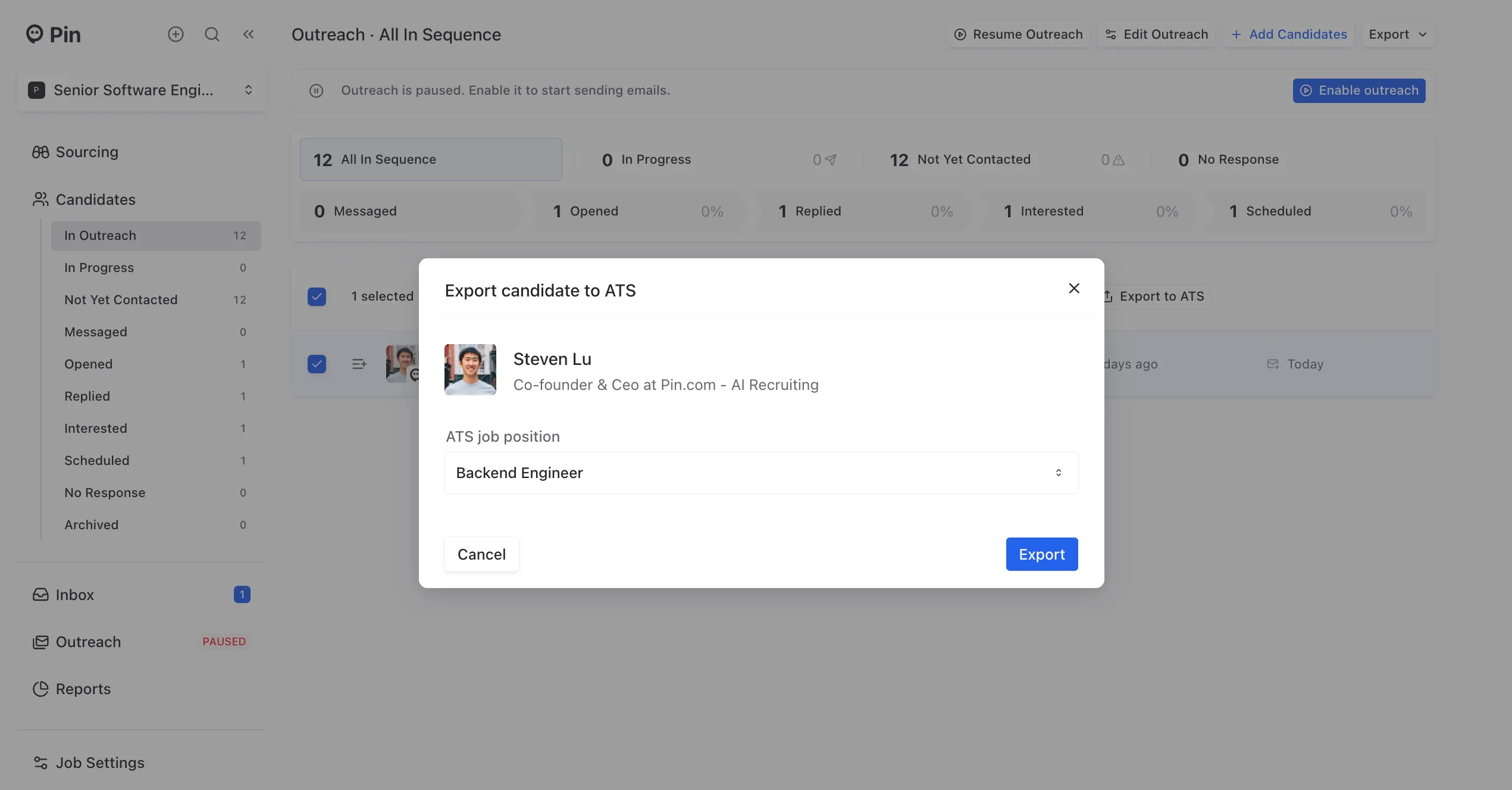Click the blue Export button in dialog
The height and width of the screenshot is (790, 1512).
(x=1042, y=554)
